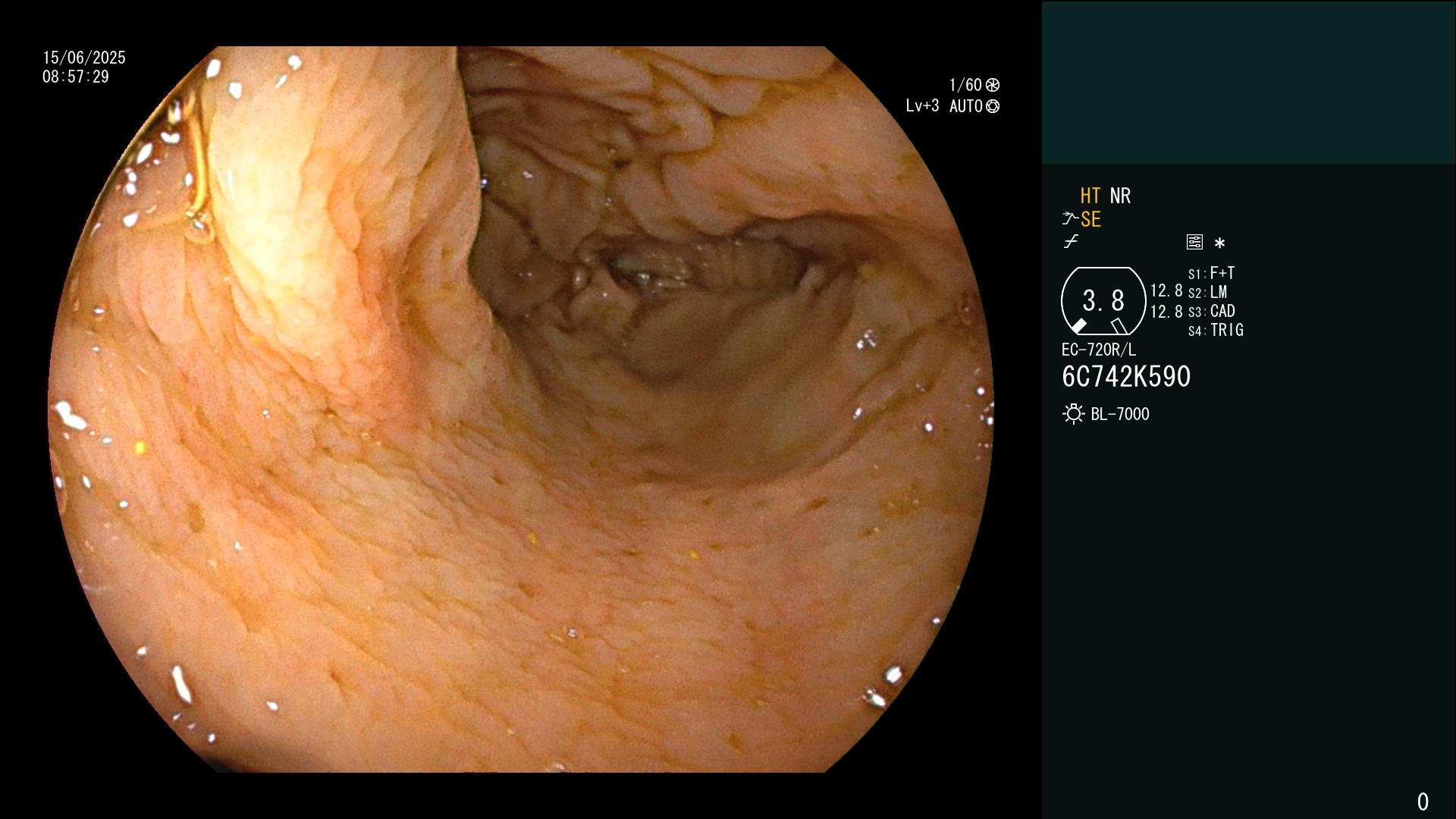Click the S1: F+T switch assignment
The height and width of the screenshot is (819, 1456).
coord(1211,273)
